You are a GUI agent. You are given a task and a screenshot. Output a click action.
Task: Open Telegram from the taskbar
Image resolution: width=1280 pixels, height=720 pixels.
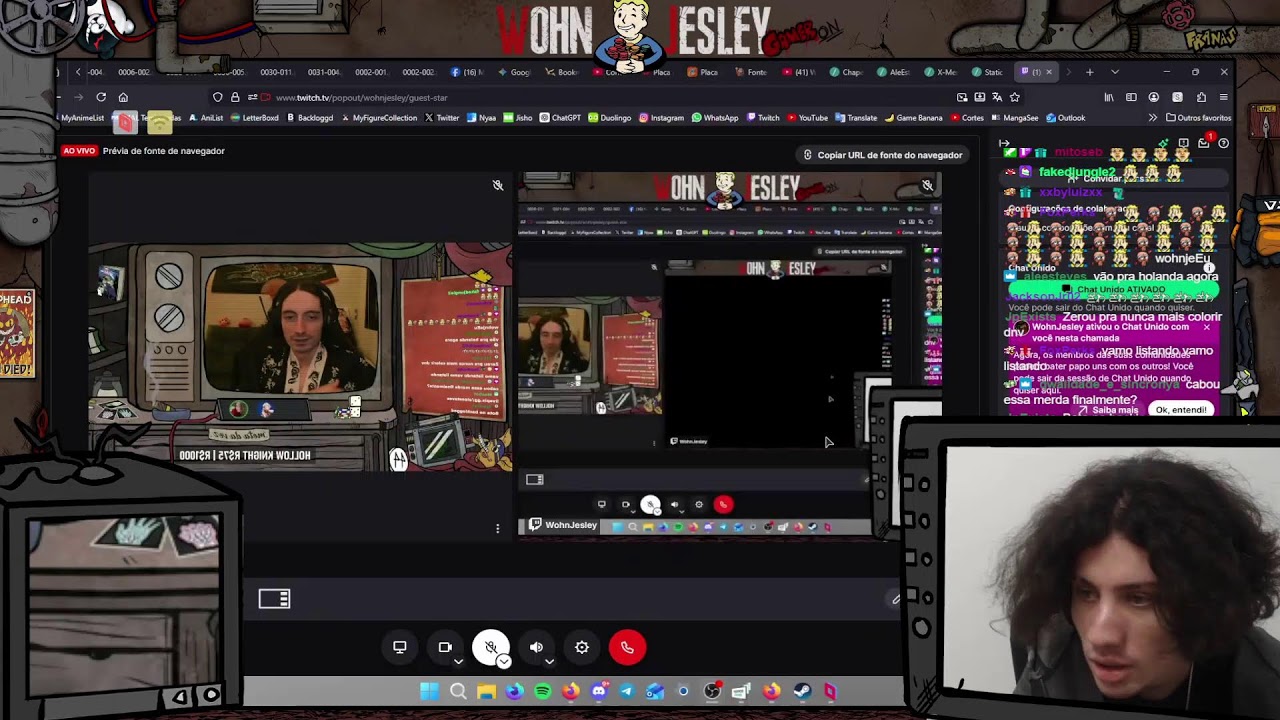[x=627, y=691]
